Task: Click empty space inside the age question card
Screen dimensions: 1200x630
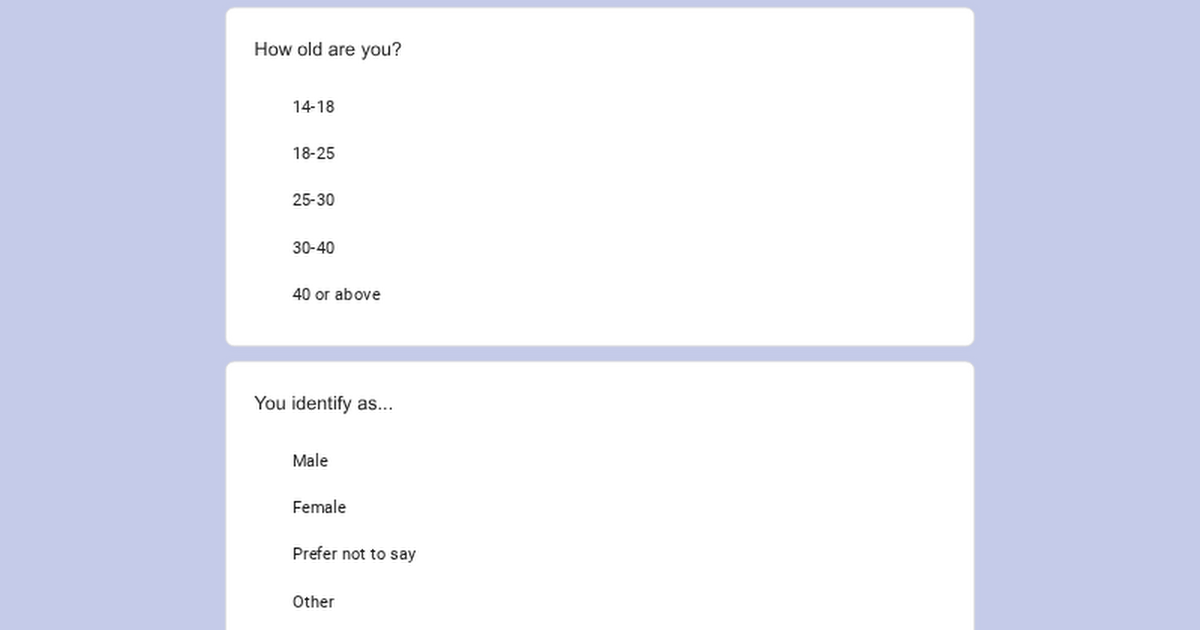Action: pyautogui.click(x=700, y=200)
